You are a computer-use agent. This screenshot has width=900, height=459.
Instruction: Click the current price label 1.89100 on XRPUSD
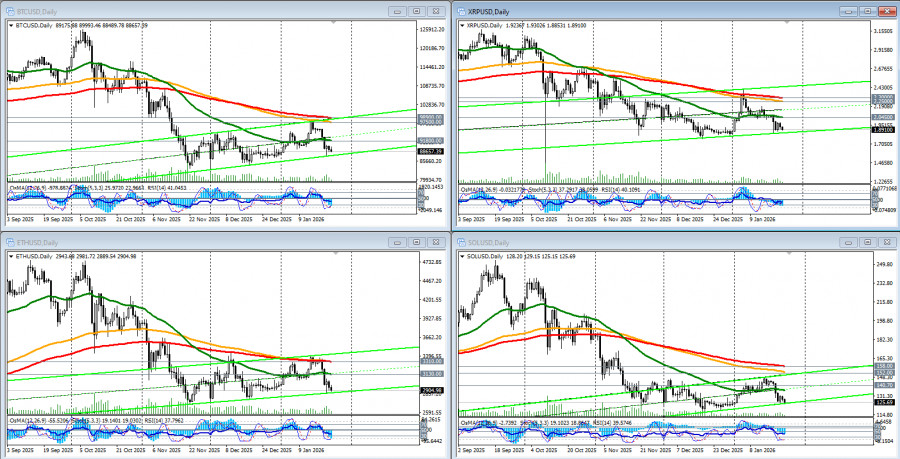(x=882, y=130)
